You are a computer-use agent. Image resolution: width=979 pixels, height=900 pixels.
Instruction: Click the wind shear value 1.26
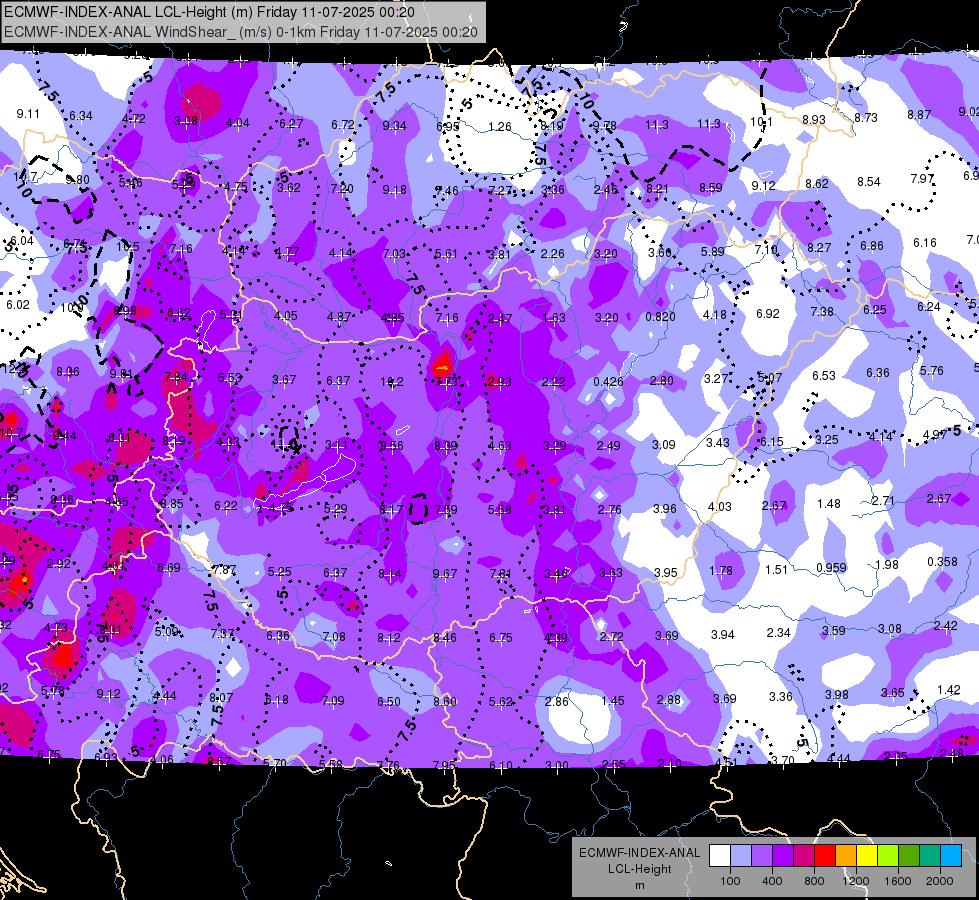coord(499,127)
